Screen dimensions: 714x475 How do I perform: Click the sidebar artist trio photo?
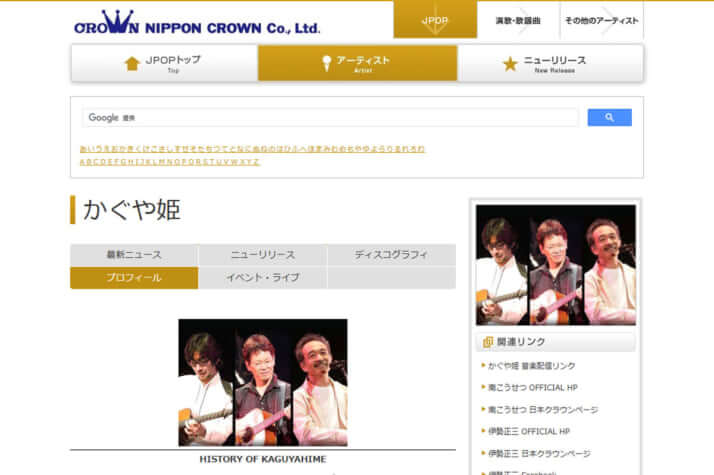tap(555, 264)
